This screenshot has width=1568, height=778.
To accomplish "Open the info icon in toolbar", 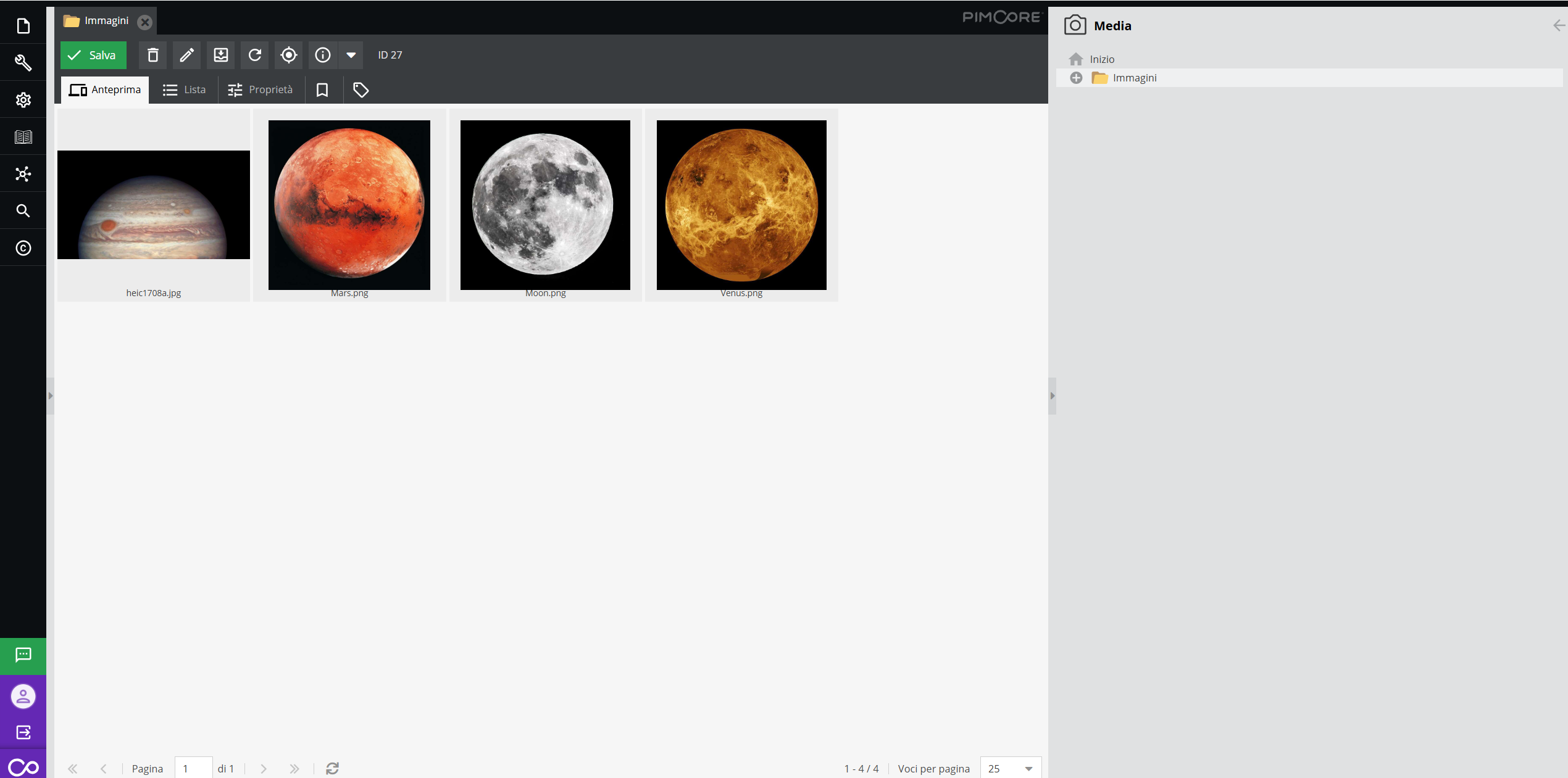I will 322,56.
